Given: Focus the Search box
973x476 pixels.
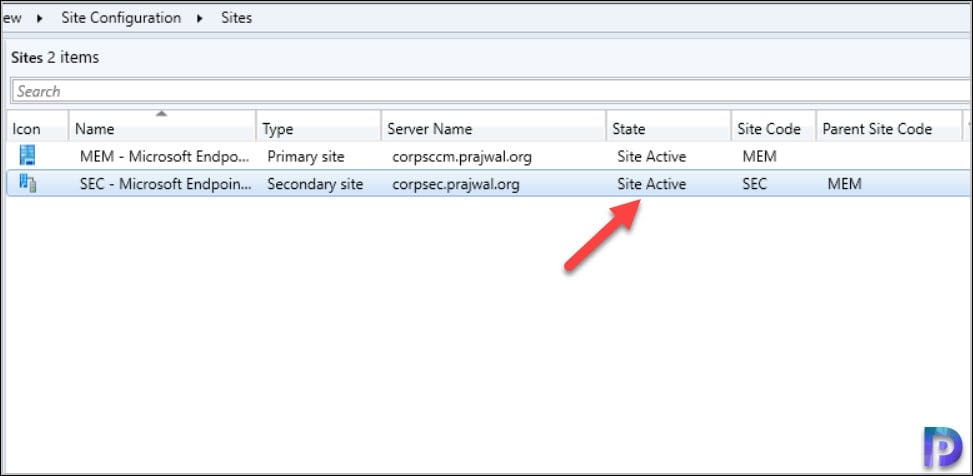Looking at the screenshot, I should [490, 91].
